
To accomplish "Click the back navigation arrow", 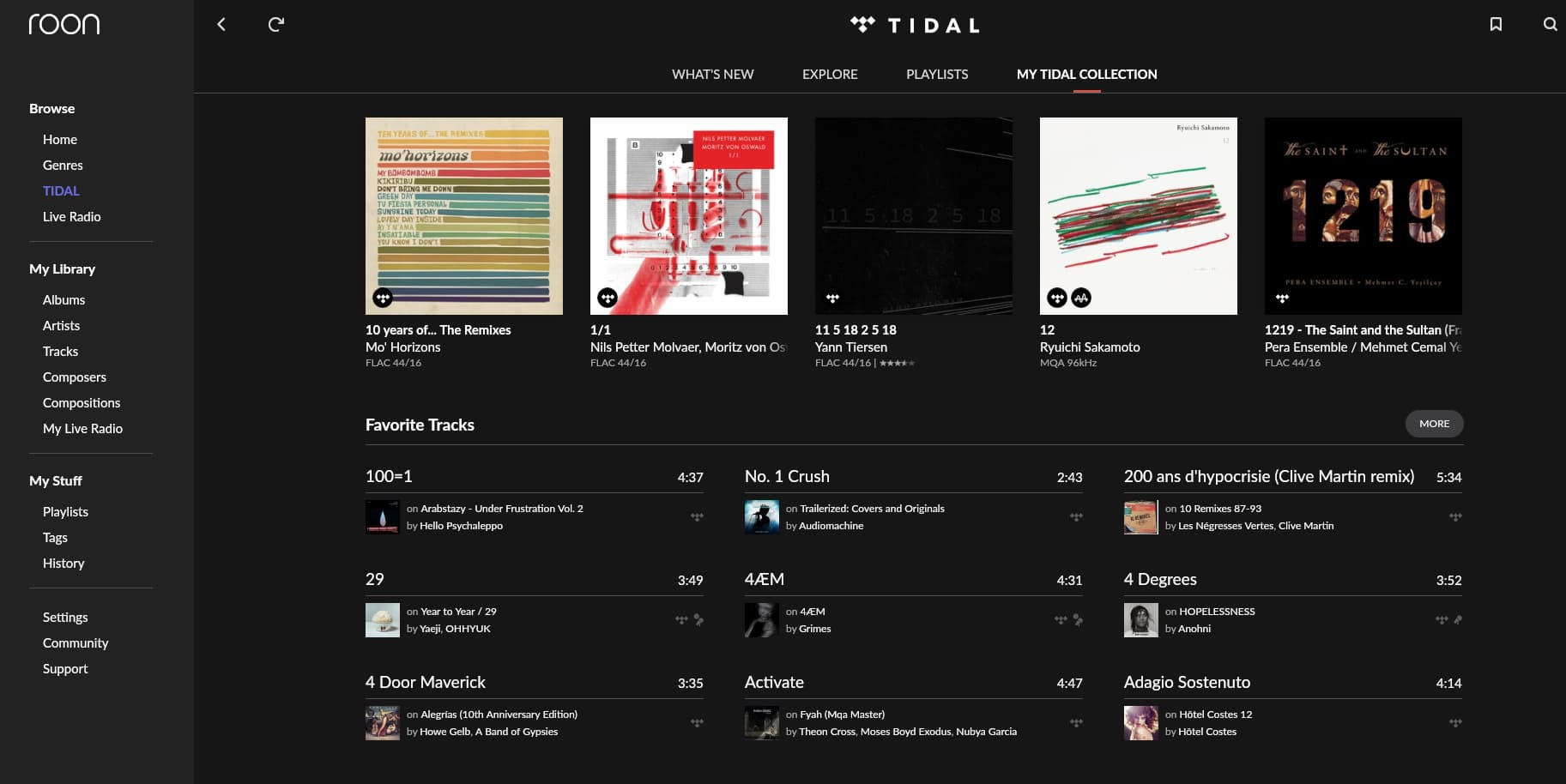I will tap(221, 24).
